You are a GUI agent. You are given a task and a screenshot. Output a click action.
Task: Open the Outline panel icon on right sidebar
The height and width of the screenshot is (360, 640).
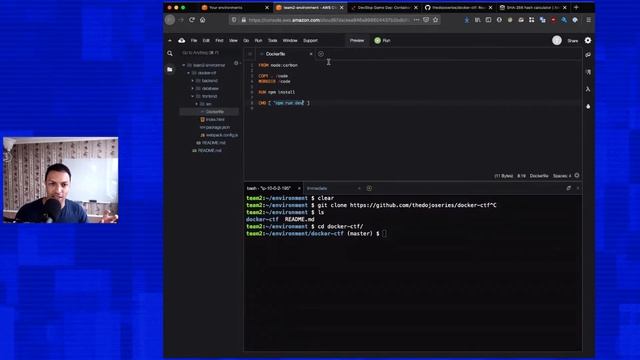[588, 72]
